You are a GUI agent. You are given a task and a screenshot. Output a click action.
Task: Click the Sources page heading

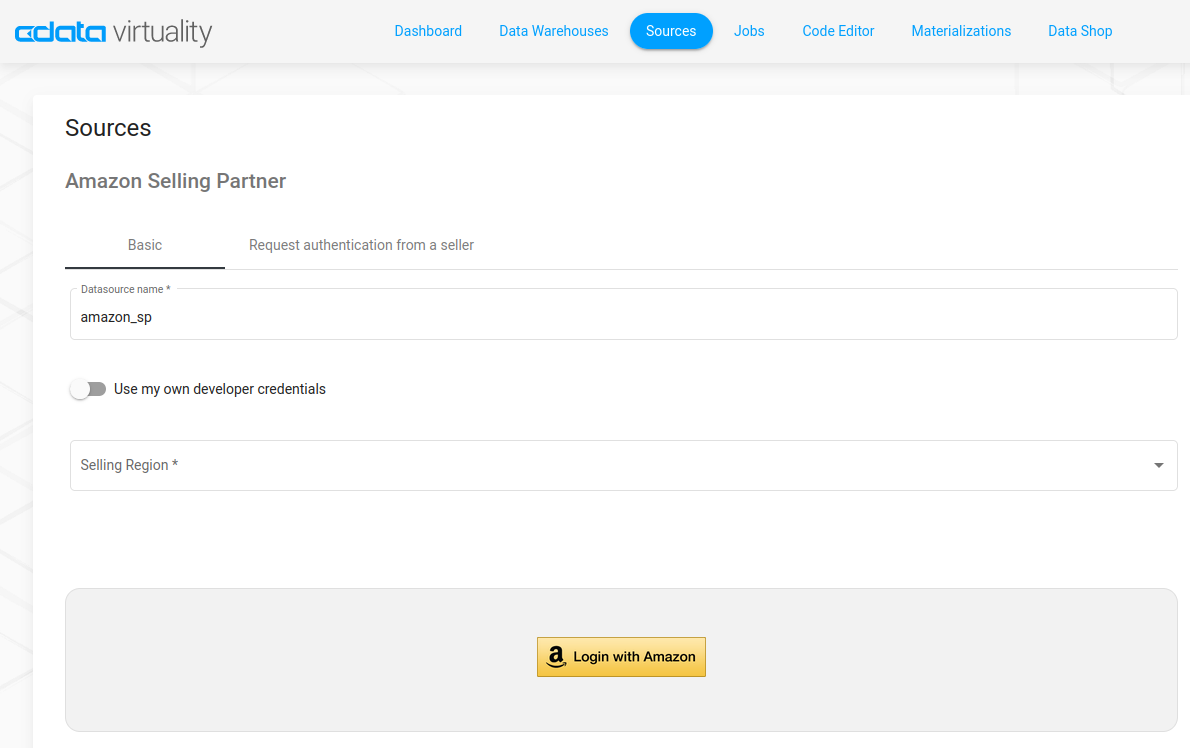108,128
